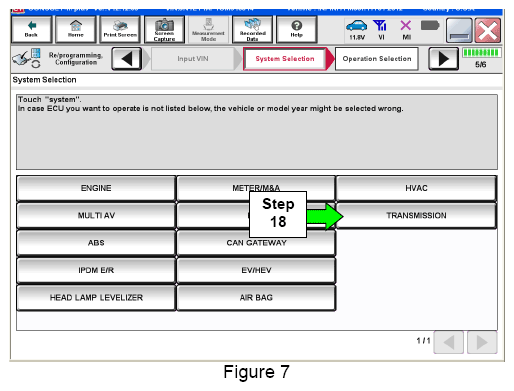Choose the AIR BAG system
The image size is (514, 391).
(256, 297)
